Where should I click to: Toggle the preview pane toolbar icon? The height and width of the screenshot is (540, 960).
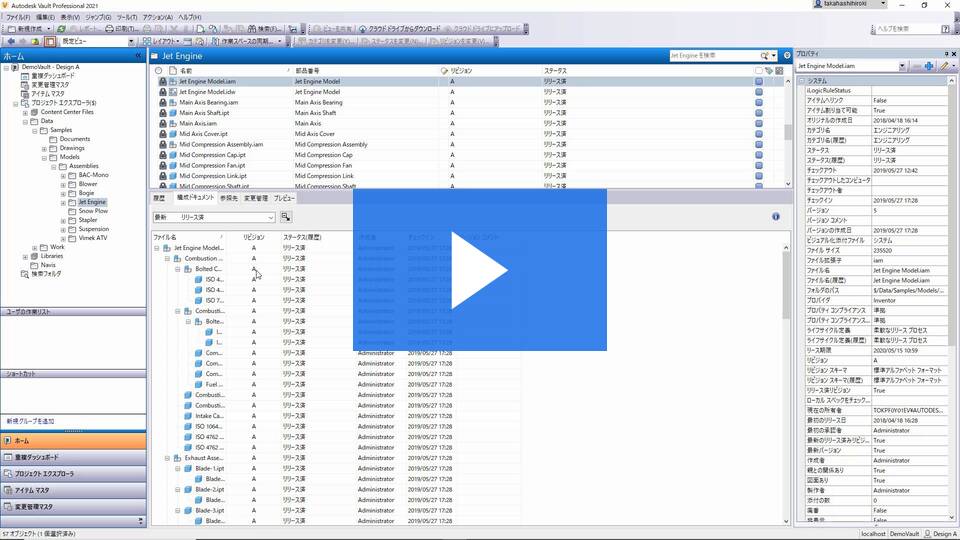point(50,42)
